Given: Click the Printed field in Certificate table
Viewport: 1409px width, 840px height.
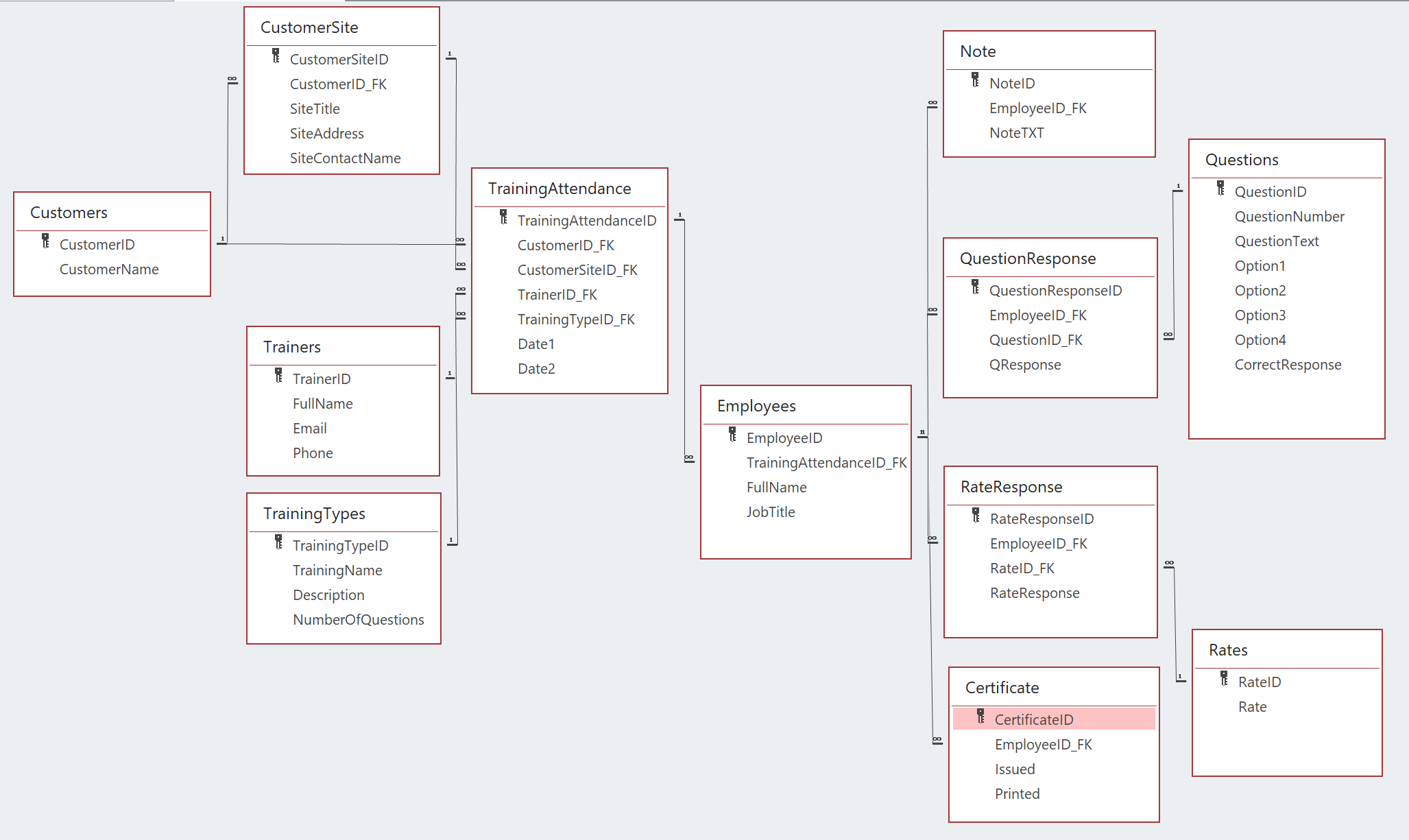Looking at the screenshot, I should pyautogui.click(x=1017, y=794).
